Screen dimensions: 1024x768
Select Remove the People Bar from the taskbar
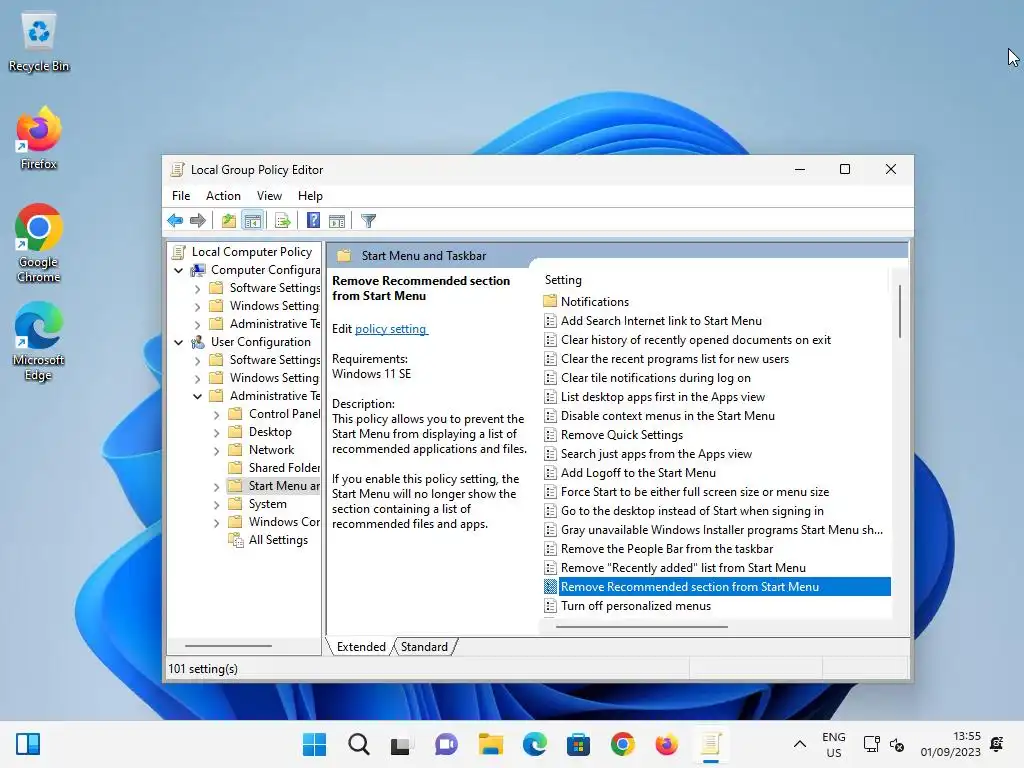667,549
